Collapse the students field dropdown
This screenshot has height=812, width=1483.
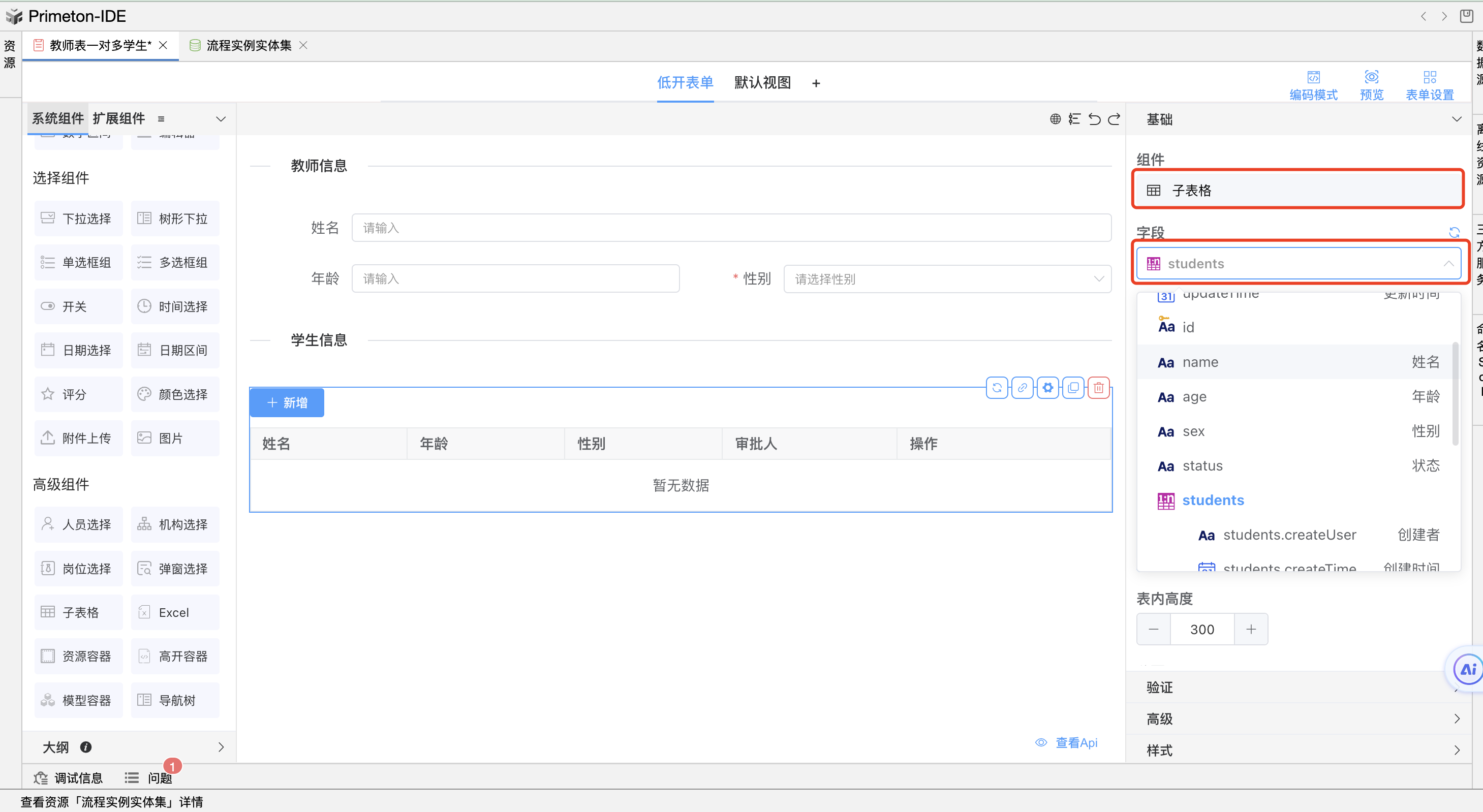click(x=1448, y=264)
